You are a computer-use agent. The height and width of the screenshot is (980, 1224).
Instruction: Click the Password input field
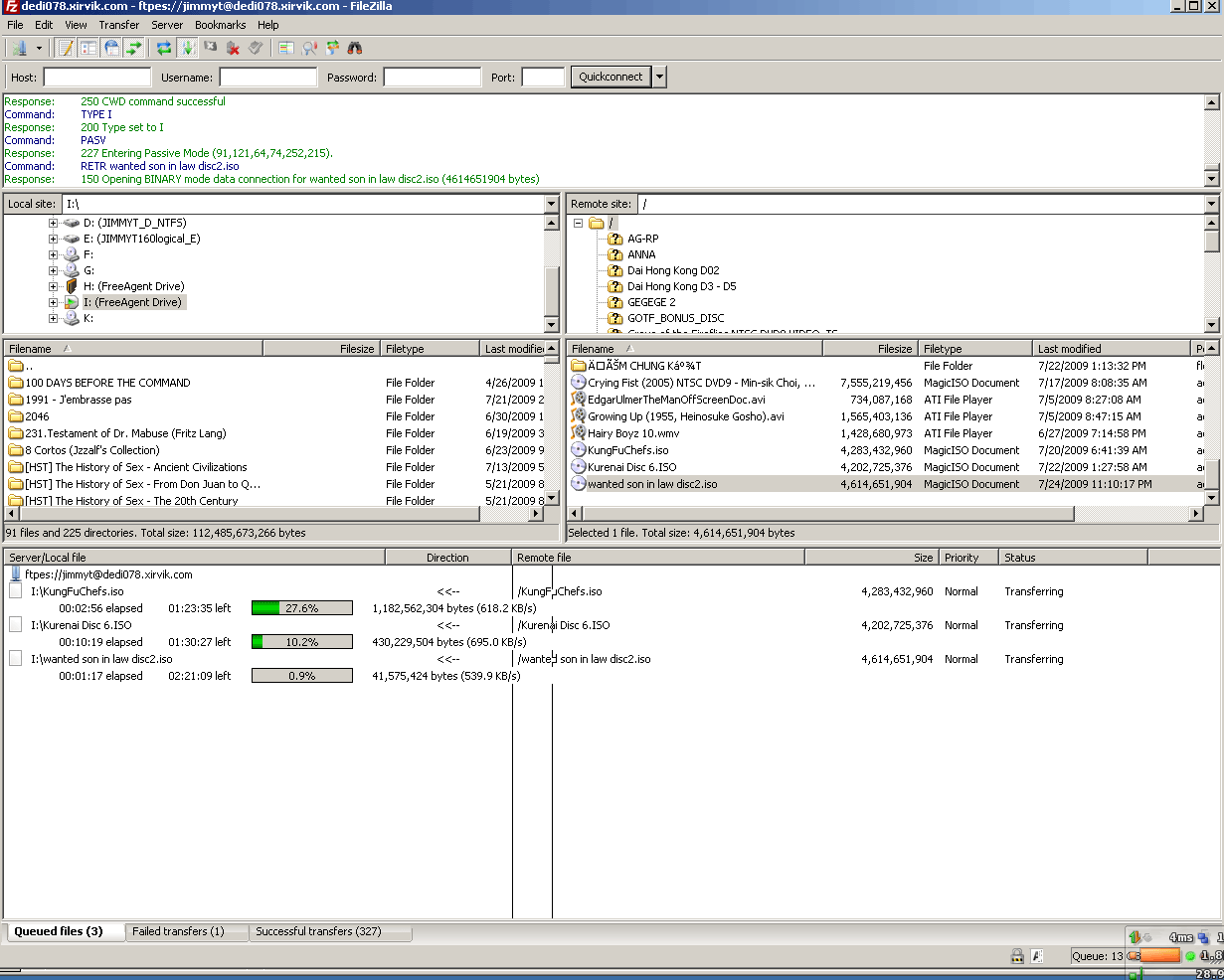(x=433, y=77)
